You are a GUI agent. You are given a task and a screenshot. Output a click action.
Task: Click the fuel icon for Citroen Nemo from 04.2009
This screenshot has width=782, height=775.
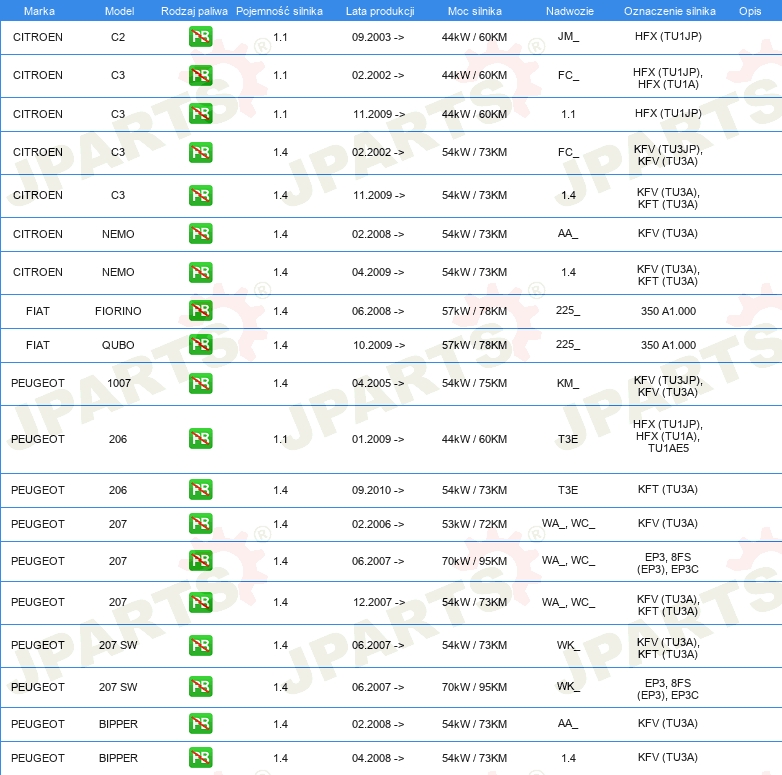pos(200,272)
